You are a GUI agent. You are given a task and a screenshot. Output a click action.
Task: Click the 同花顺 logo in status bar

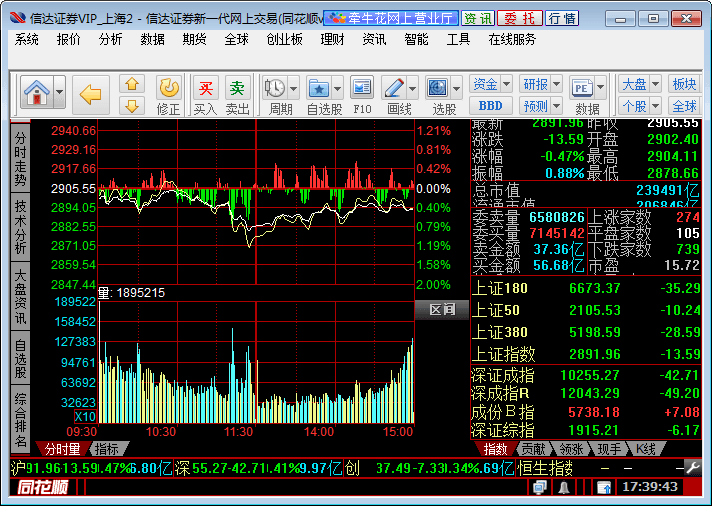tap(43, 487)
